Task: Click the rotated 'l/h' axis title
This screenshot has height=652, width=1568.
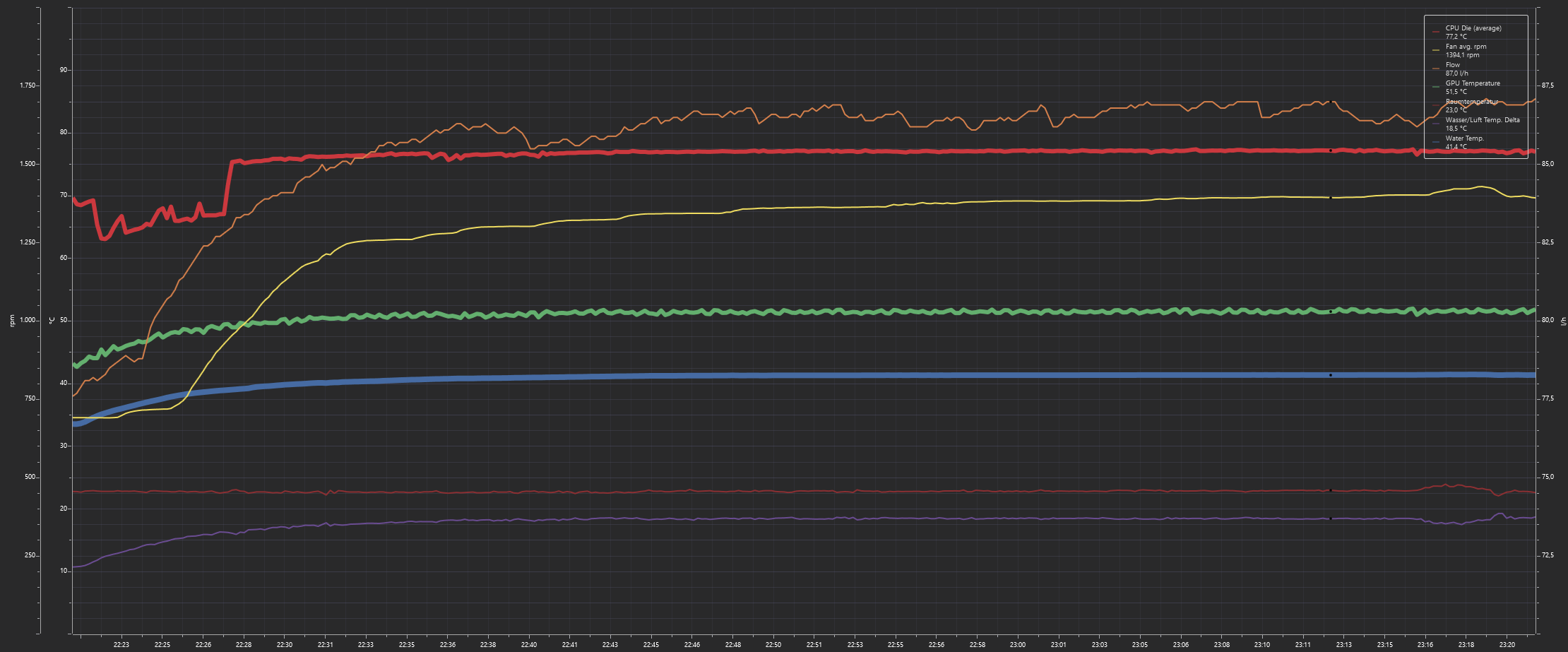Action: click(x=1563, y=321)
